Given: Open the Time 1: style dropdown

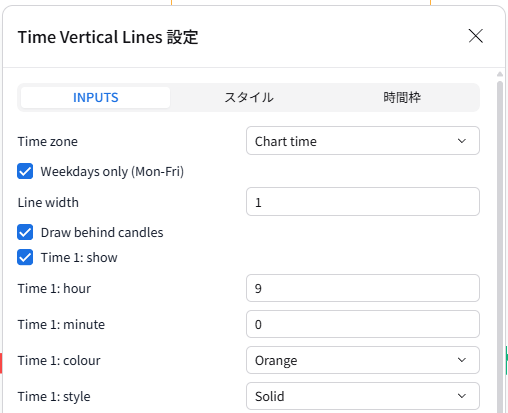Looking at the screenshot, I should pyautogui.click(x=363, y=396).
